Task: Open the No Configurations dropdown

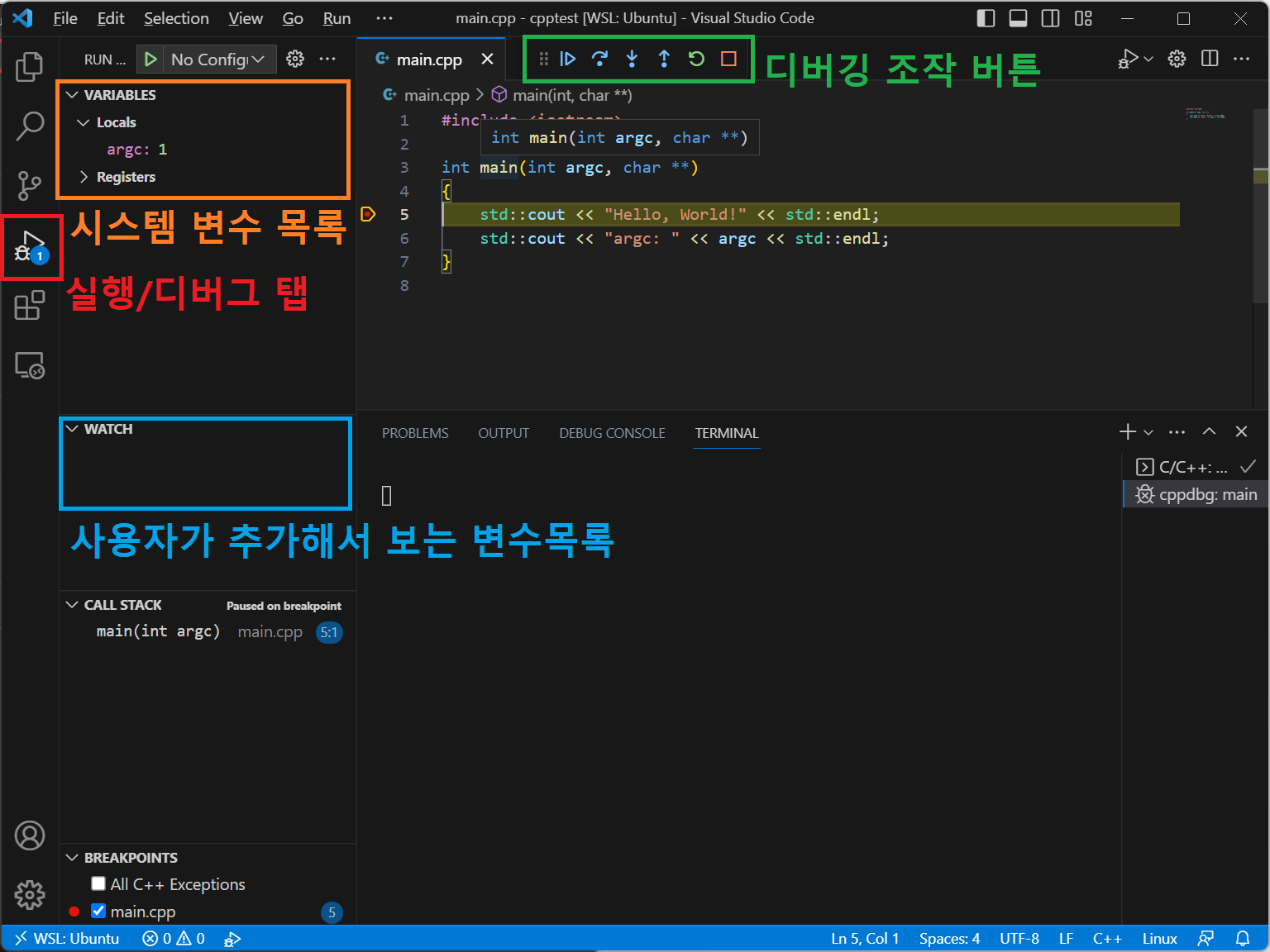Action: tap(217, 59)
